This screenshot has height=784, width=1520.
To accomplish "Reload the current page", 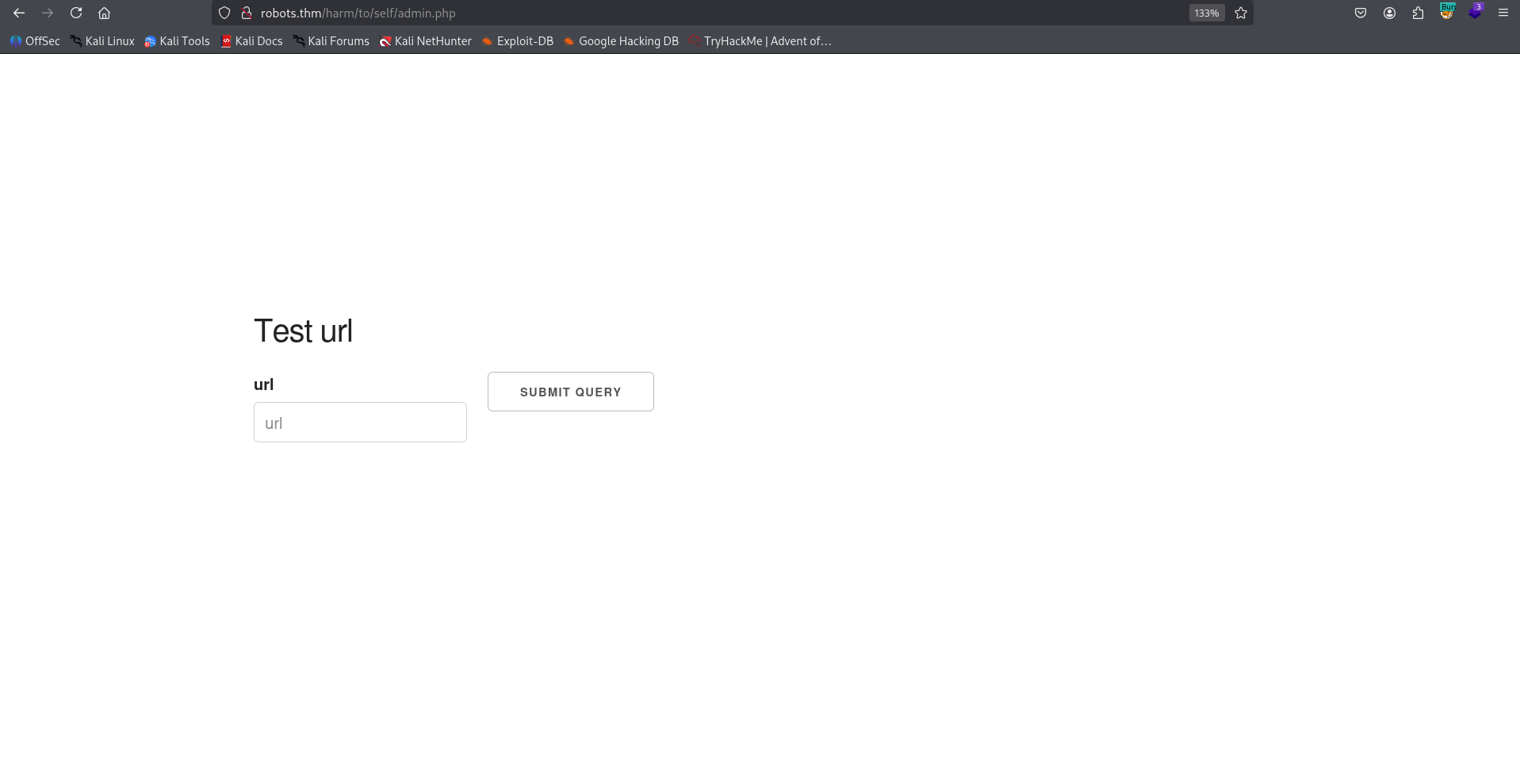I will [x=76, y=13].
